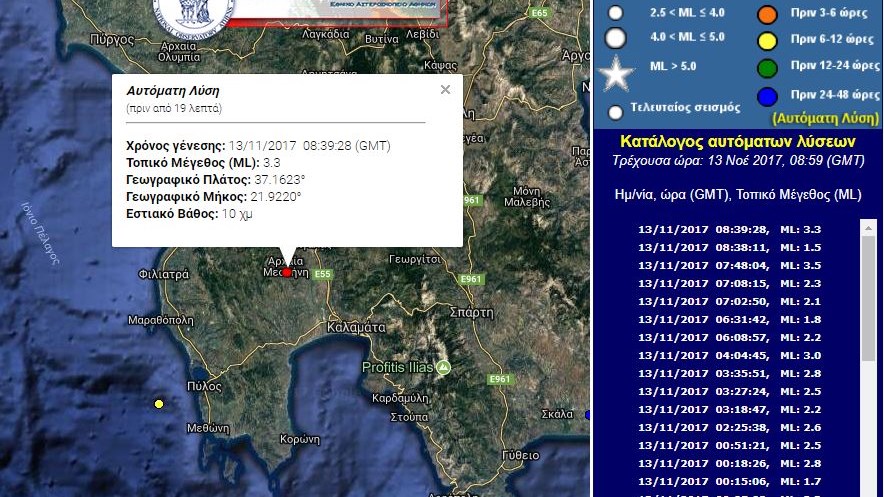Click the Φιλιατρά town label

[x=163, y=275]
